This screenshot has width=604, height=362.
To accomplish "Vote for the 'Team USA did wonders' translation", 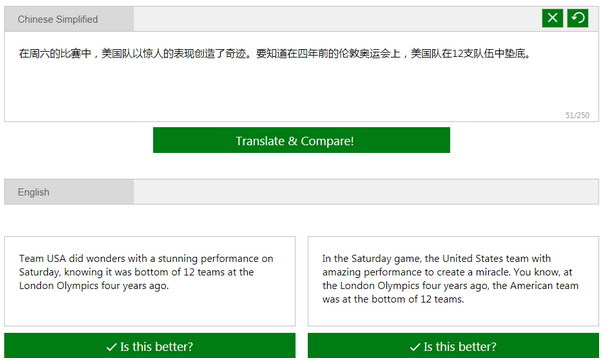I will (150, 346).
